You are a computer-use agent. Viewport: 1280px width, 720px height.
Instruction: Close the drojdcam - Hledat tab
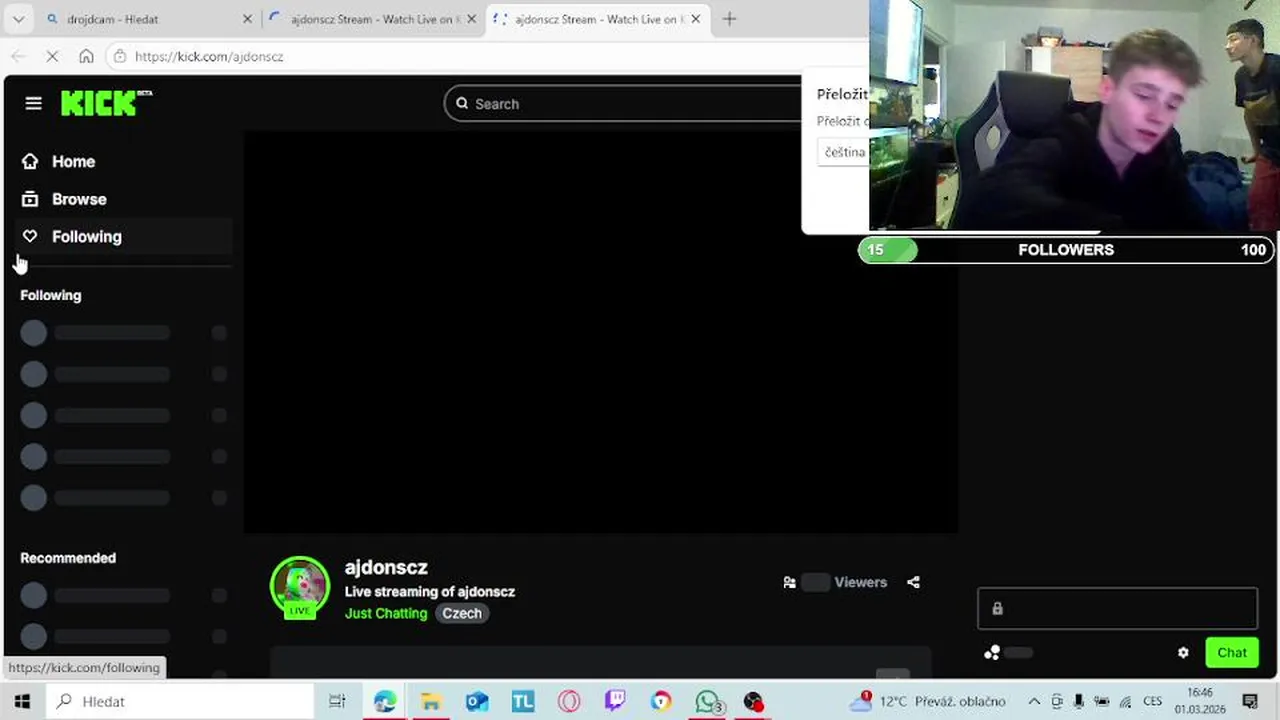point(248,19)
